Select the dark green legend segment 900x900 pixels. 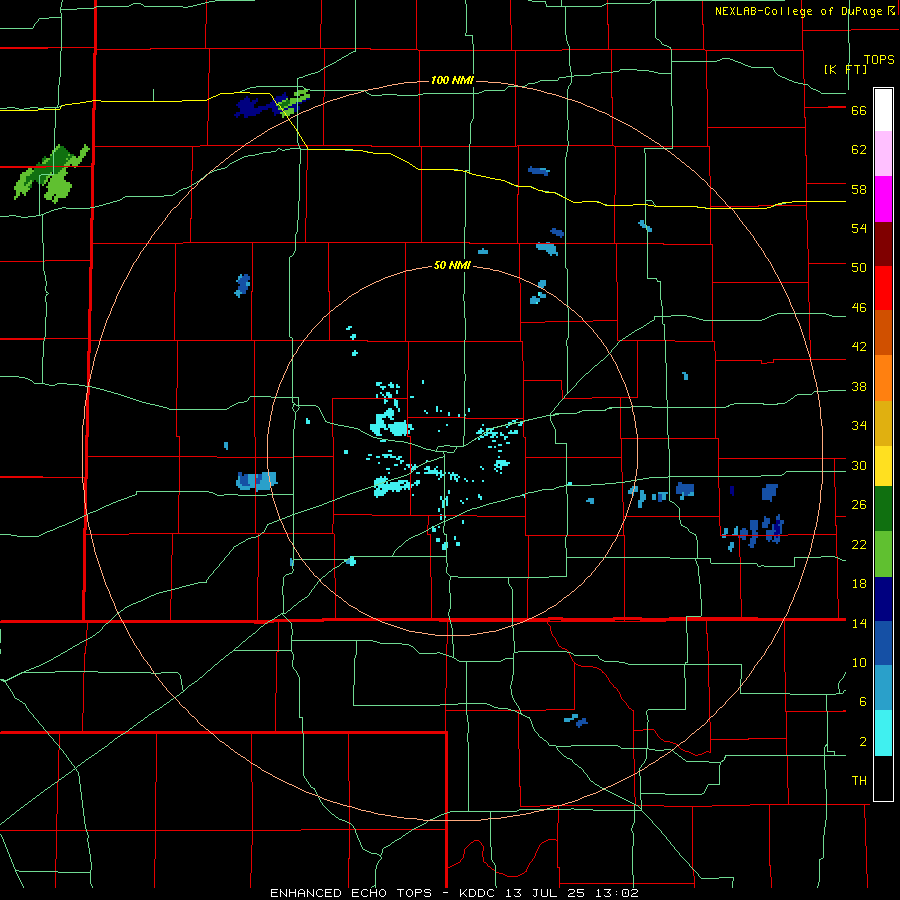(x=883, y=509)
